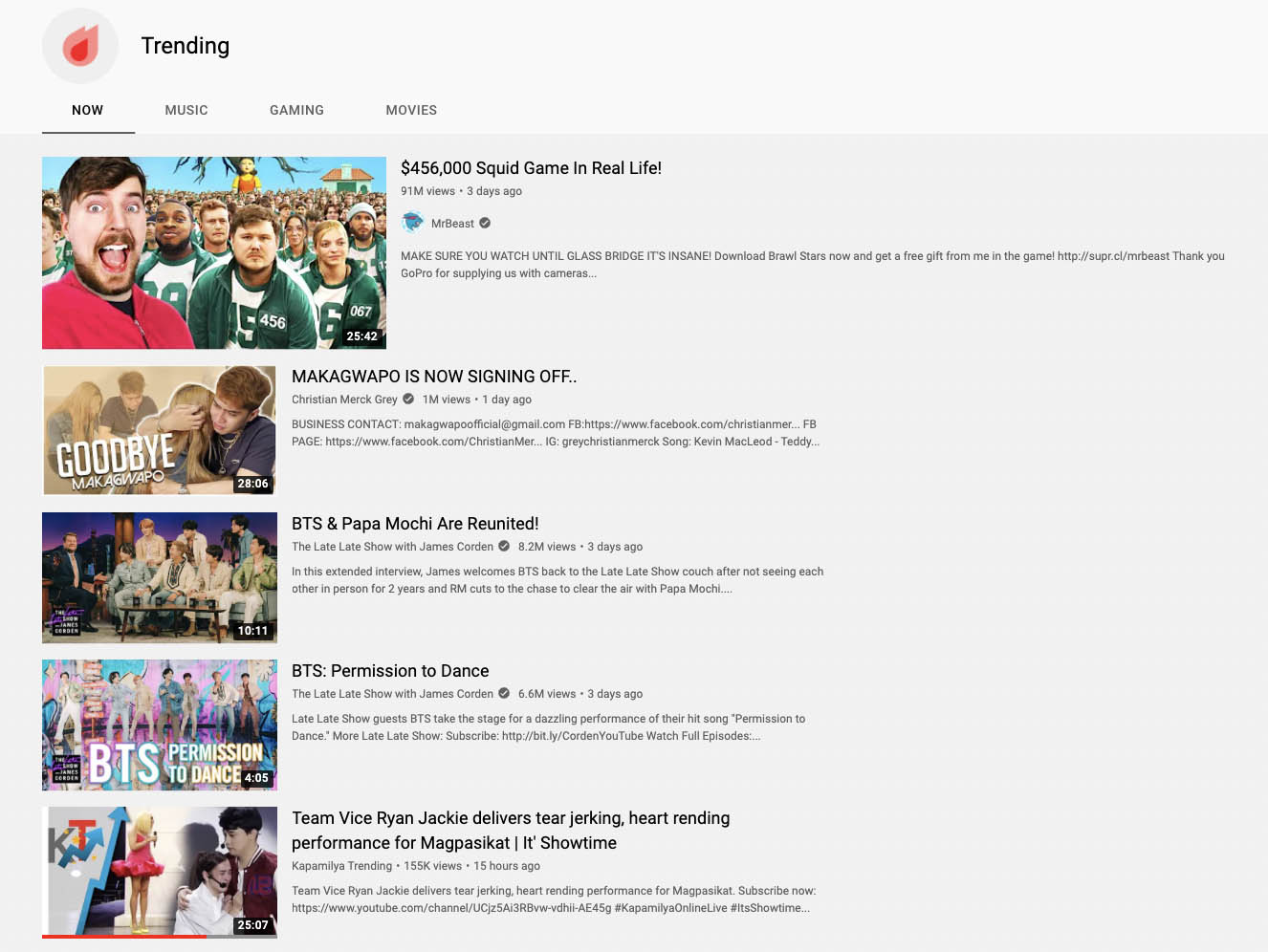Open the Squid Game In Real Life thumbnail
The height and width of the screenshot is (952, 1268).
point(214,252)
